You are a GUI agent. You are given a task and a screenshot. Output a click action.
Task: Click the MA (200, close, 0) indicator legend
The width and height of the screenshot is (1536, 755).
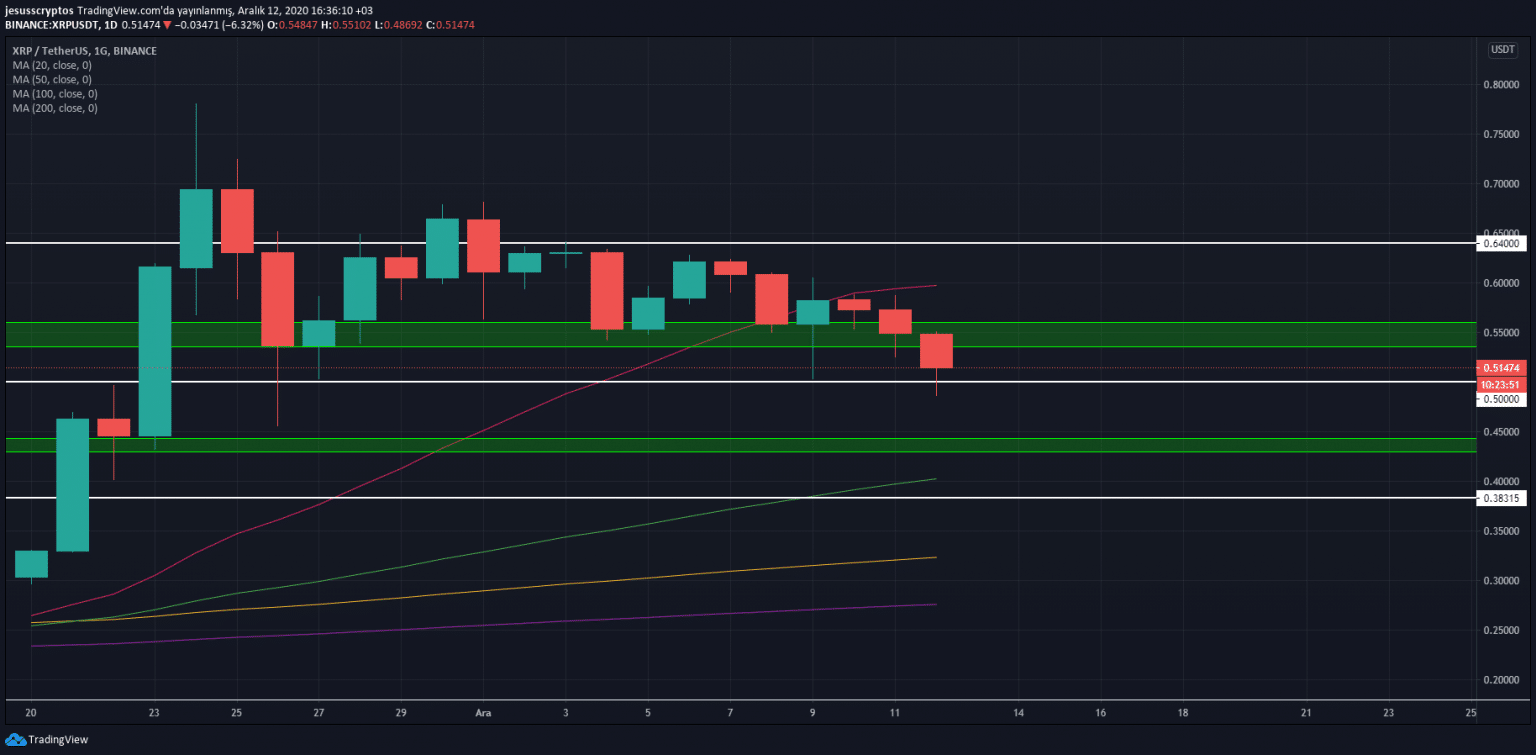[x=54, y=108]
